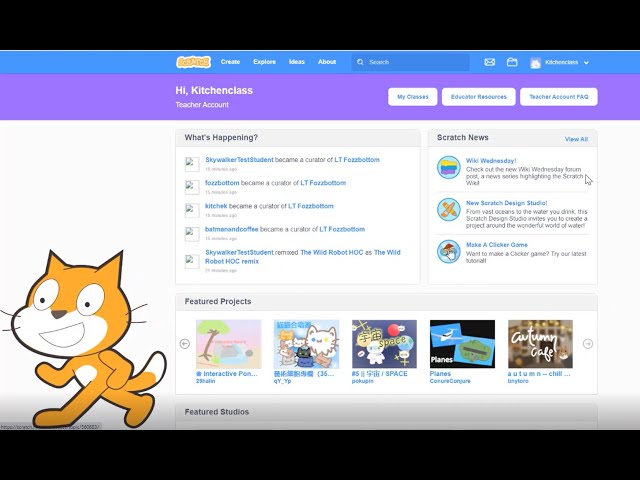Click the Teacher Account FAQ button
Image resolution: width=640 pixels, height=480 pixels.
[559, 97]
